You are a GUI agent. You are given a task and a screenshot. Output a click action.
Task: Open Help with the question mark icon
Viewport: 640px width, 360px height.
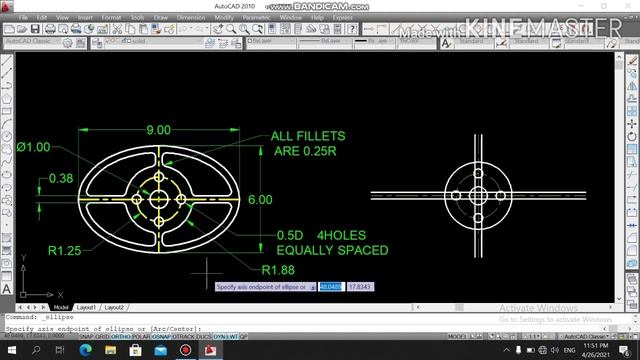pyautogui.click(x=352, y=29)
